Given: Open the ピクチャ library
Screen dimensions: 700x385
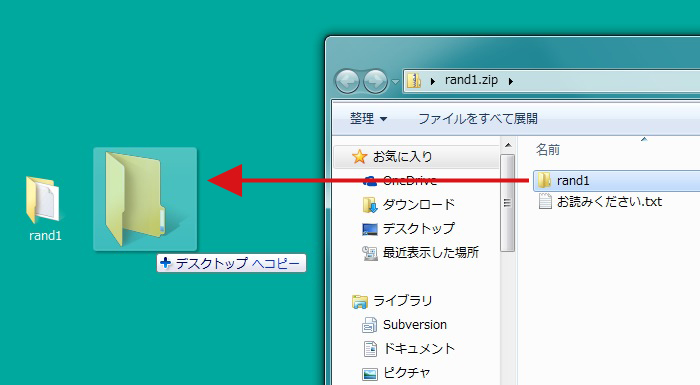Looking at the screenshot, I should (406, 373).
